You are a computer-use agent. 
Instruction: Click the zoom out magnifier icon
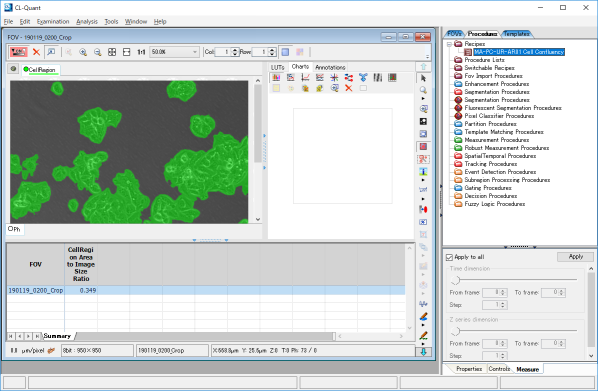(x=97, y=52)
